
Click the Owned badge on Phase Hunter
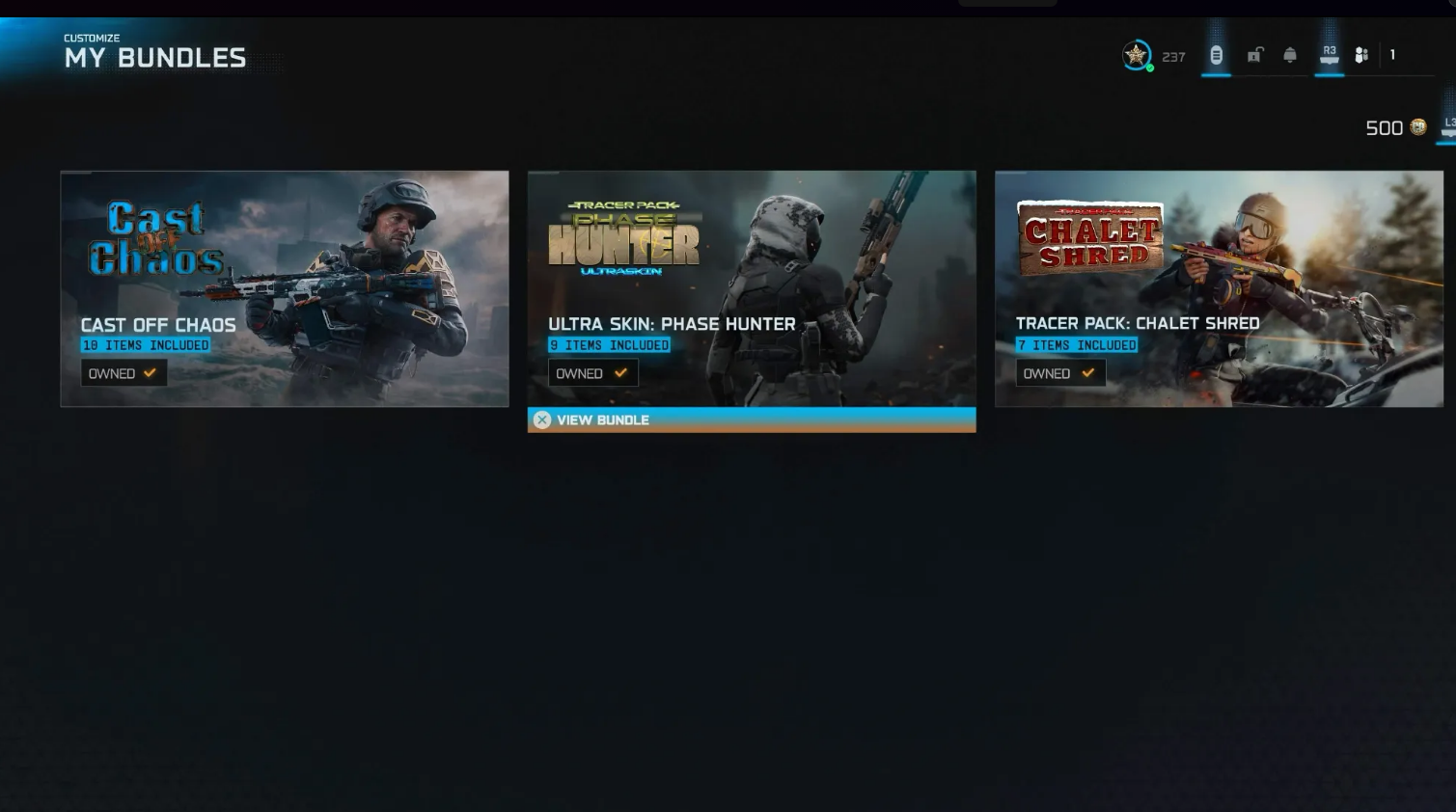coord(592,373)
